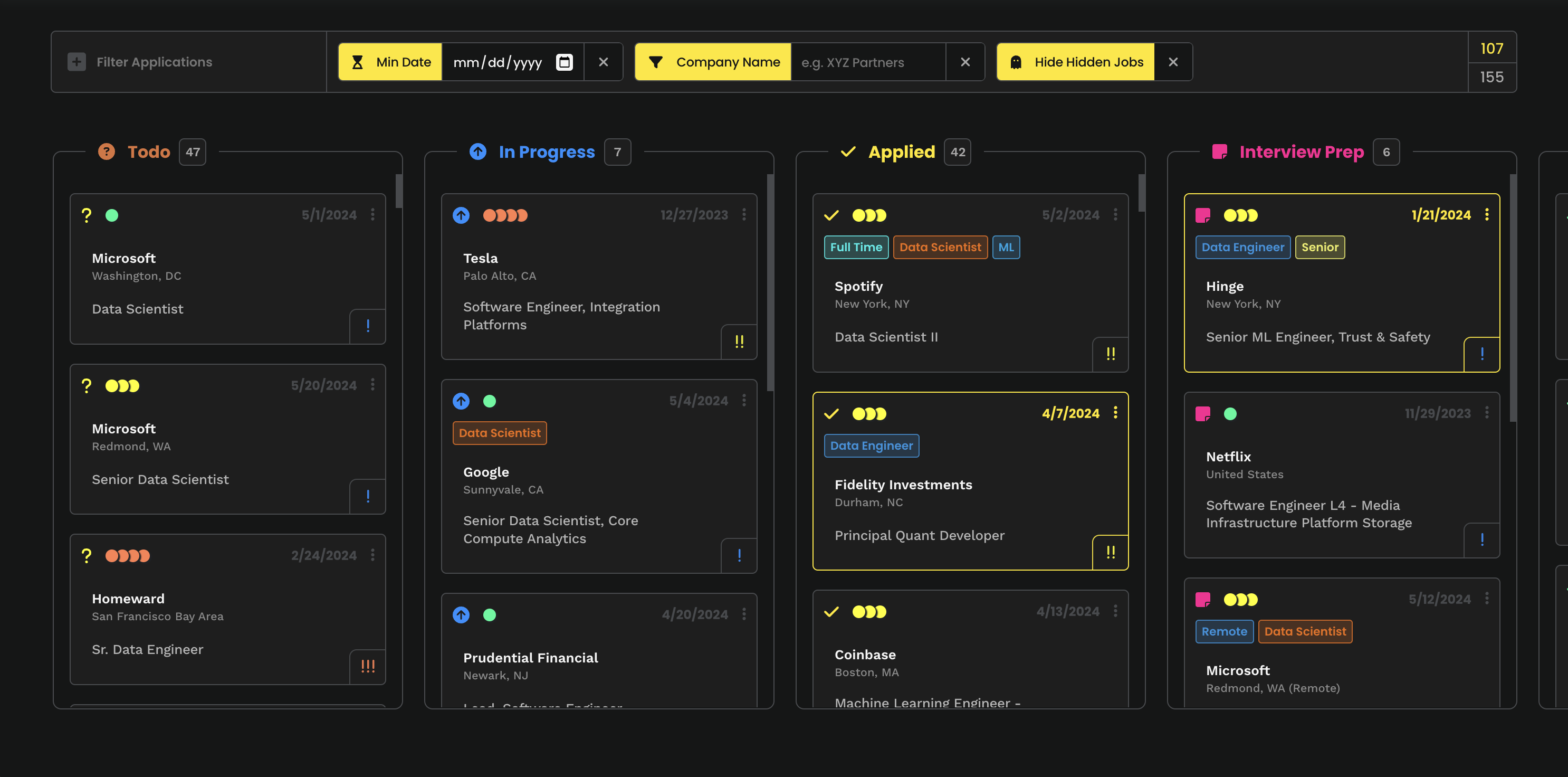Viewport: 1568px width, 777px height.
Task: Click Data Scientist tag on Google card
Action: tap(499, 432)
